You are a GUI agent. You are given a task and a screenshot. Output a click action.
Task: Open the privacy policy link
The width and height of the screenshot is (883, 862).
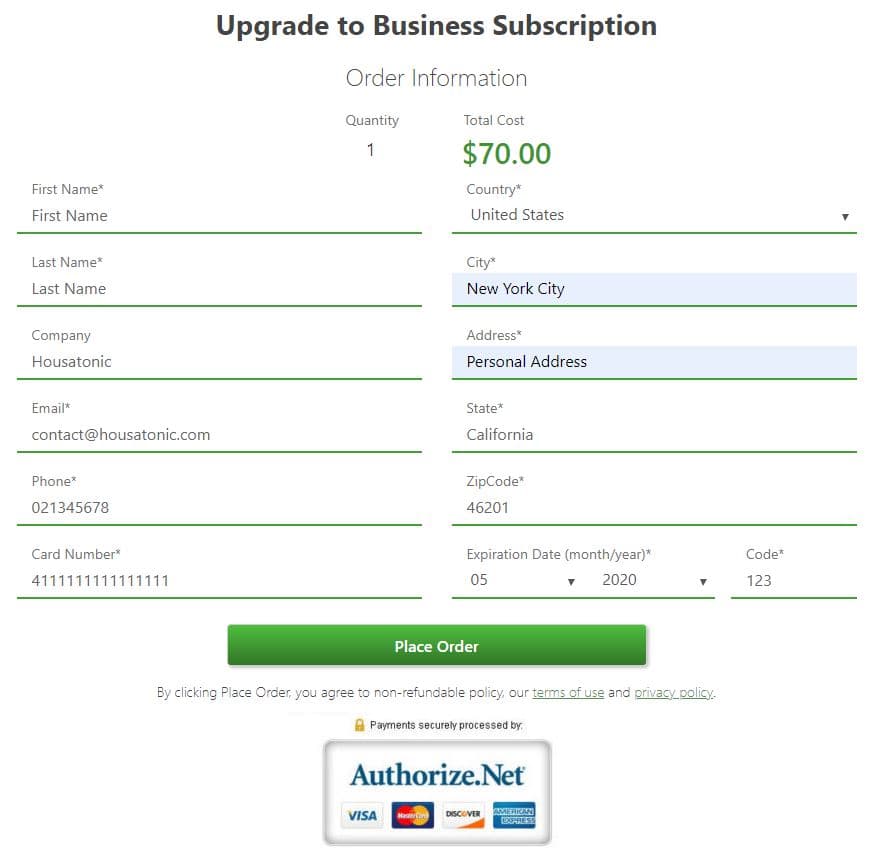pyautogui.click(x=673, y=692)
